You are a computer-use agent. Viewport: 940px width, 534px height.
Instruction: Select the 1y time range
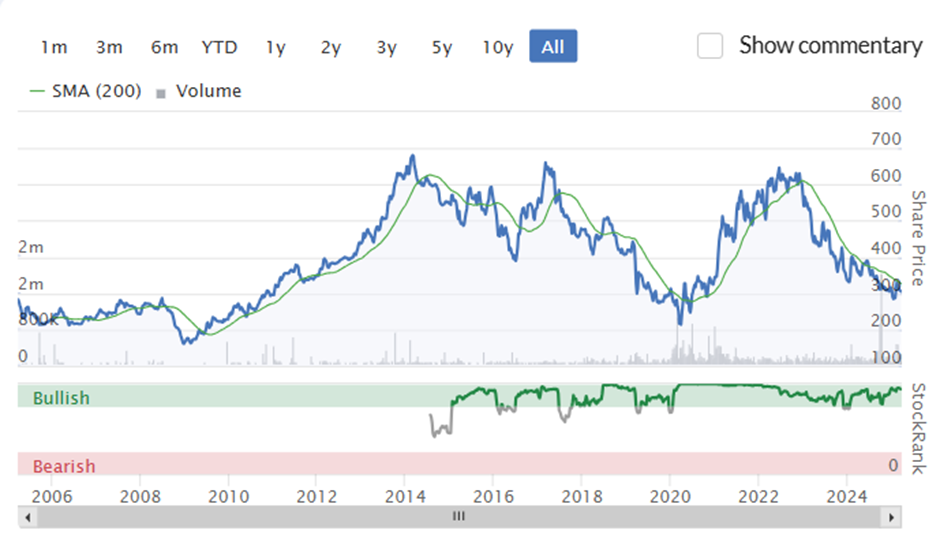point(276,47)
